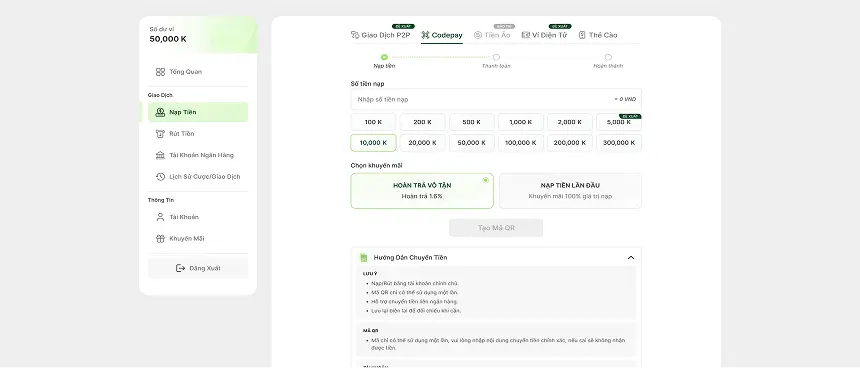
Task: Open the Tiền Ảo tab
Action: pos(492,35)
